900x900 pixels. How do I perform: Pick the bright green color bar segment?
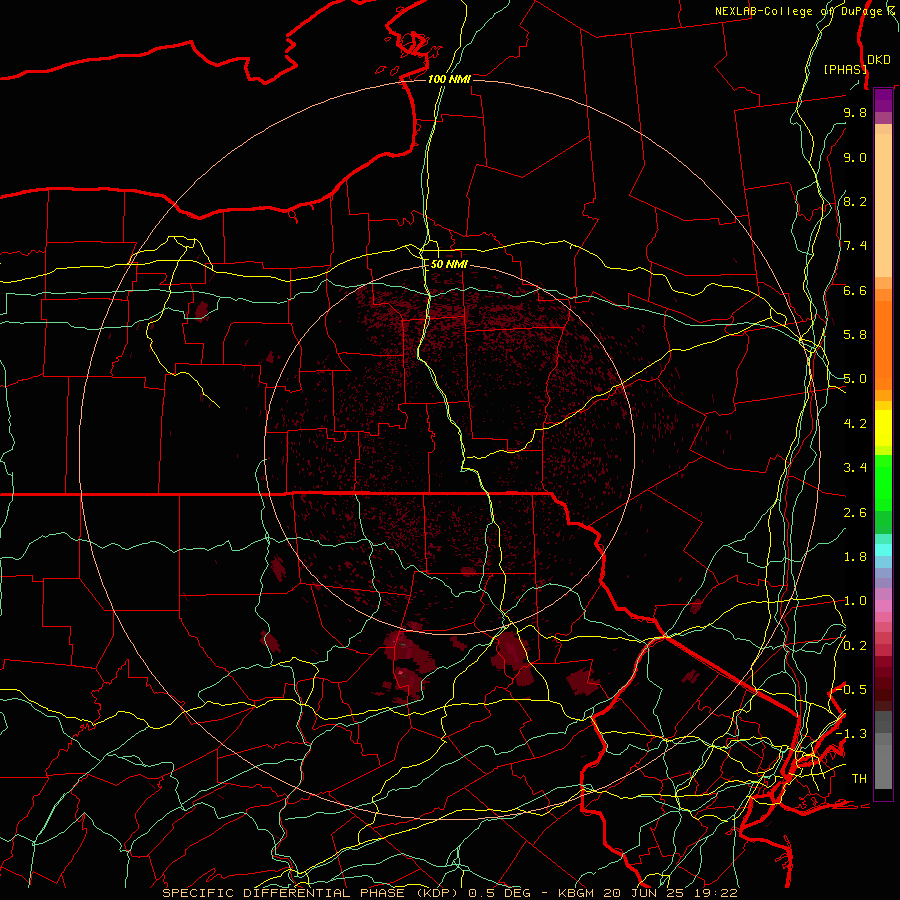tap(883, 483)
